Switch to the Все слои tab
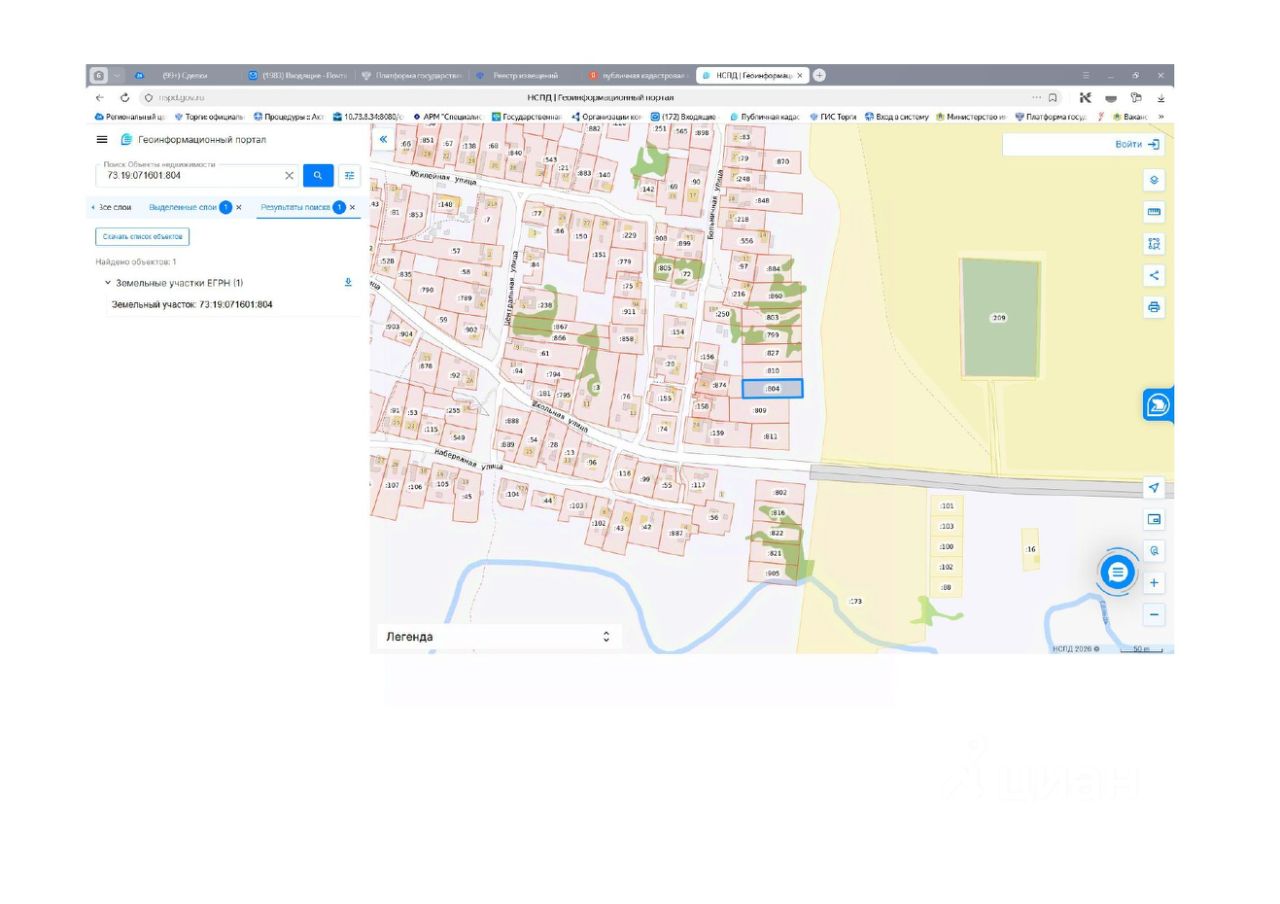Viewport: 1280px width, 904px height. tap(114, 207)
